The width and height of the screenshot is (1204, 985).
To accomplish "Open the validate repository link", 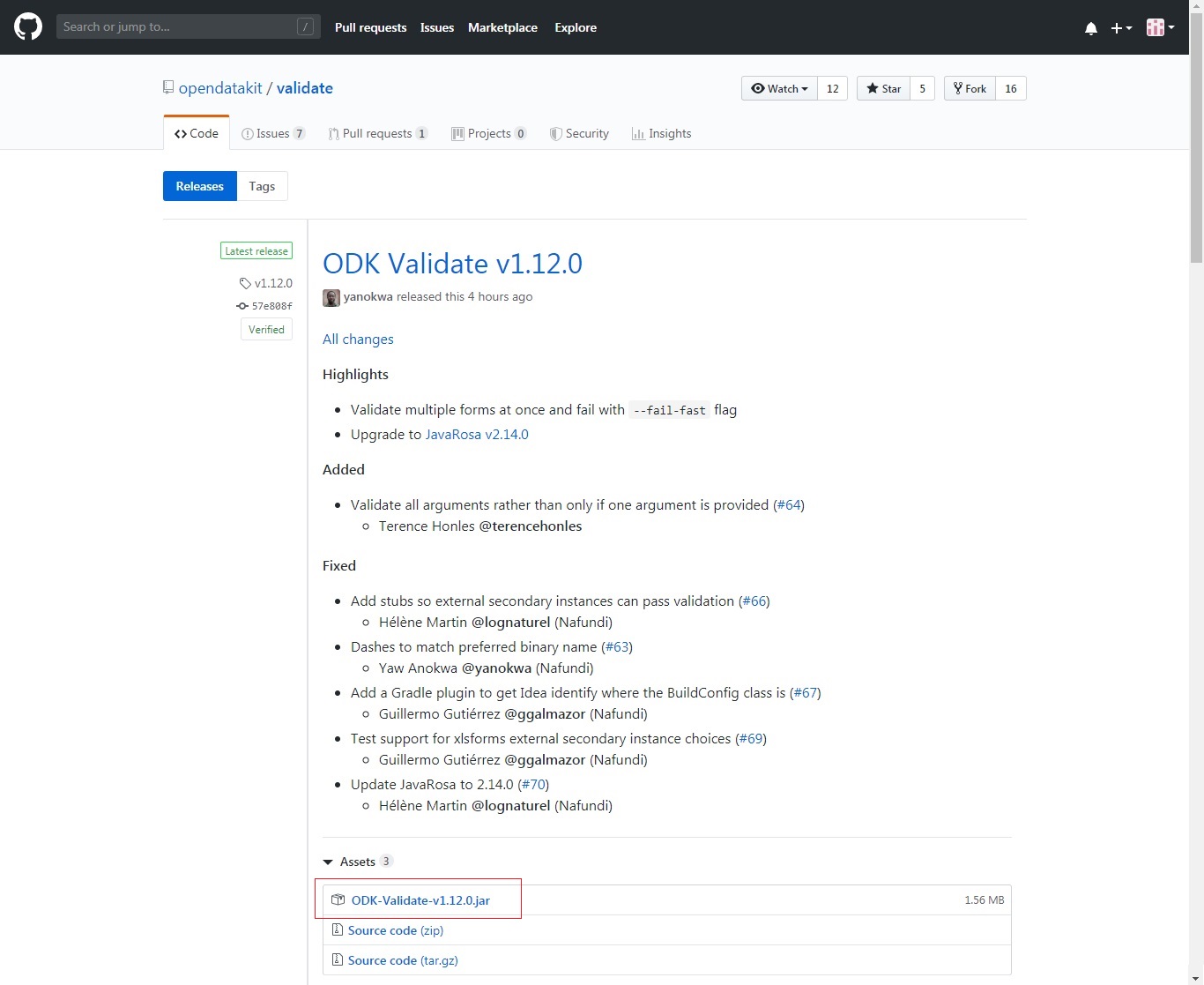I will [x=305, y=88].
